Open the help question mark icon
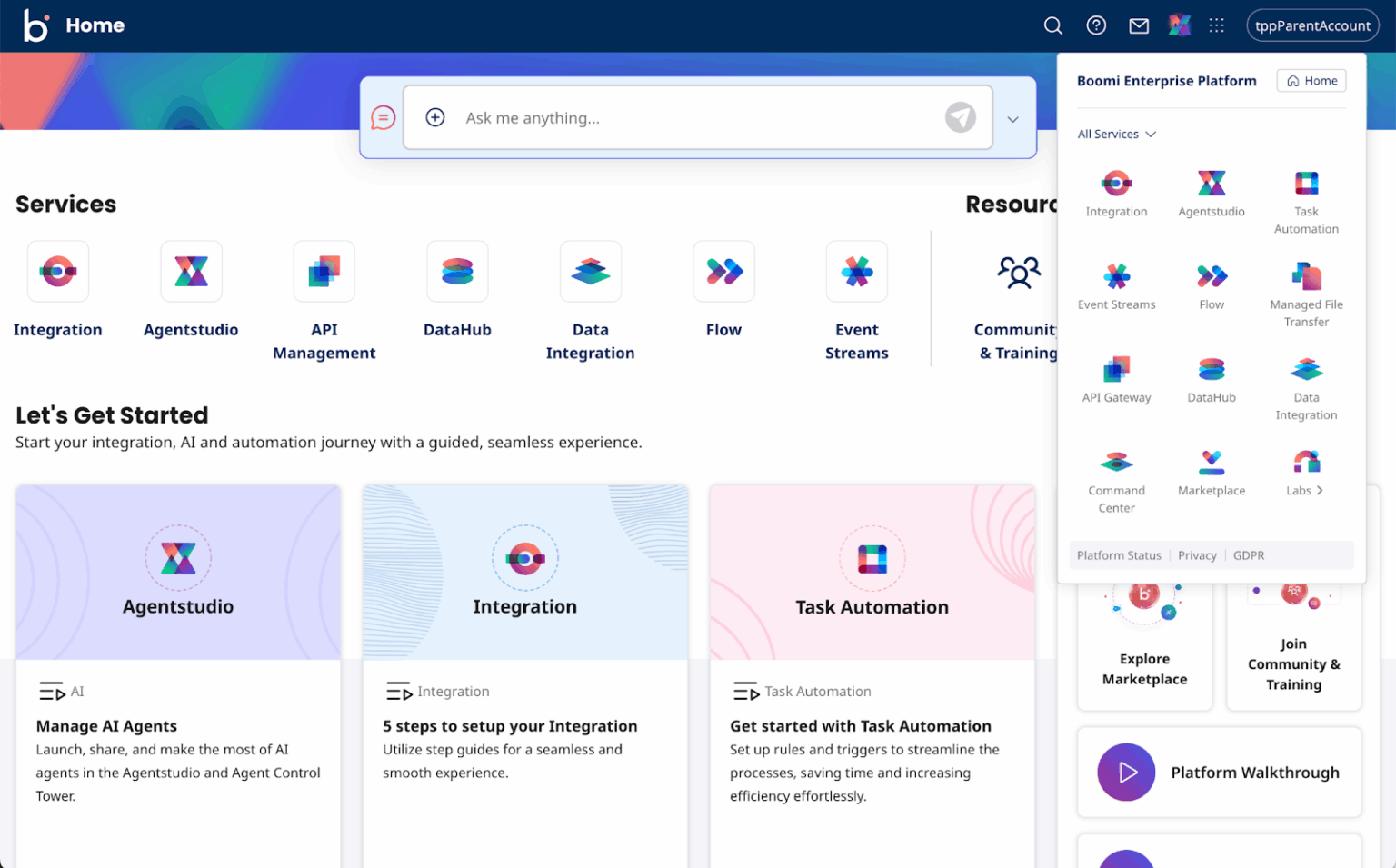This screenshot has height=868, width=1396. pyautogui.click(x=1096, y=25)
